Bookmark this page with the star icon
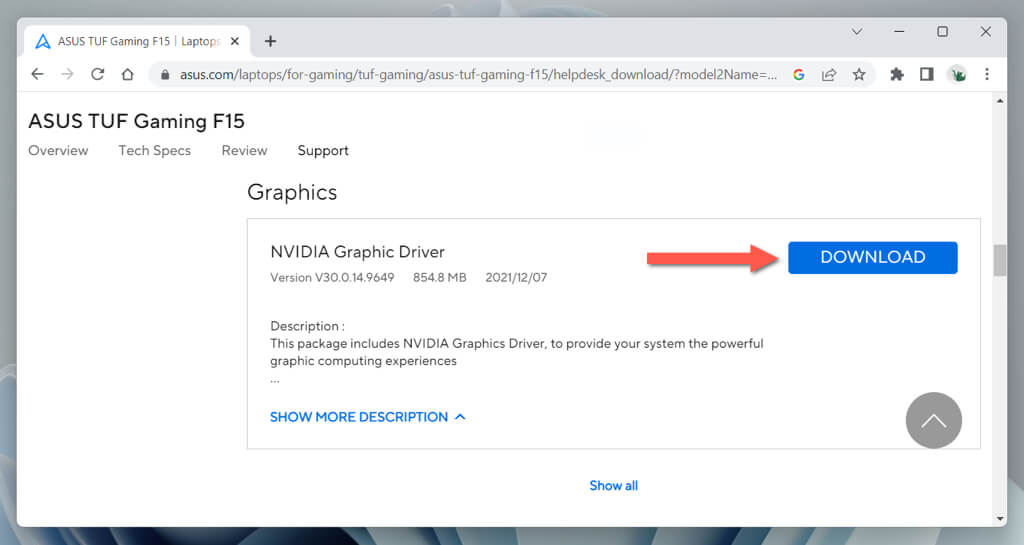 [858, 74]
